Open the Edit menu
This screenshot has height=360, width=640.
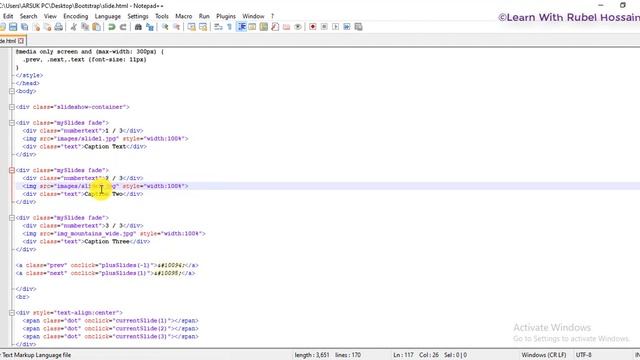point(8,16)
